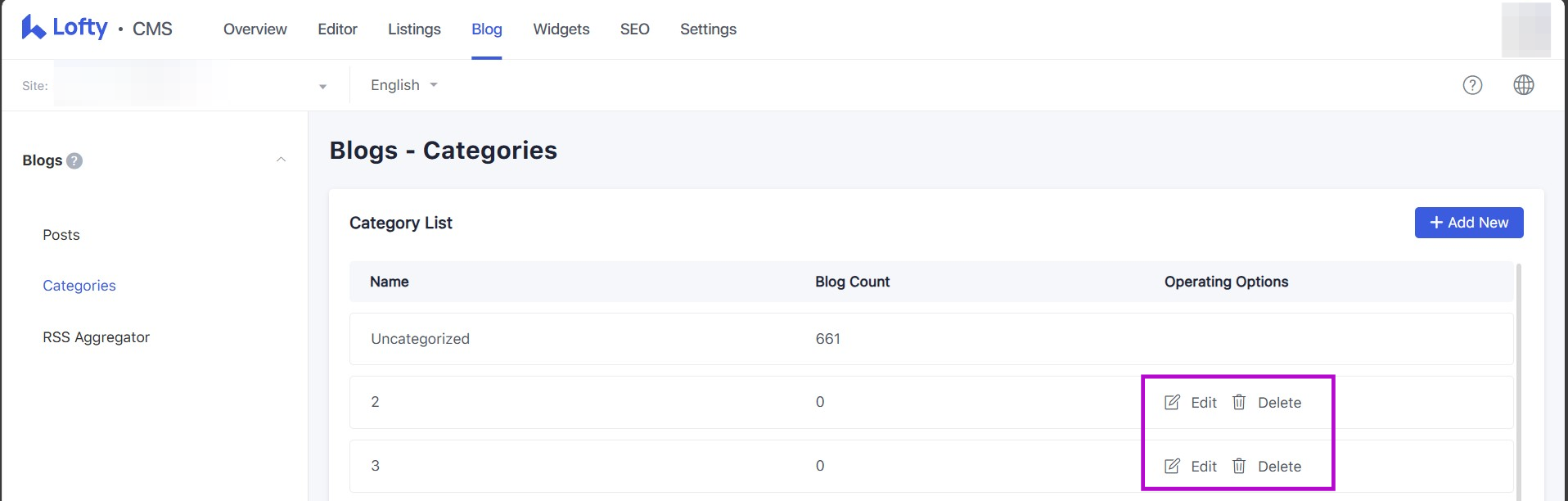Open the English language dropdown
The height and width of the screenshot is (501, 1568).
[403, 85]
